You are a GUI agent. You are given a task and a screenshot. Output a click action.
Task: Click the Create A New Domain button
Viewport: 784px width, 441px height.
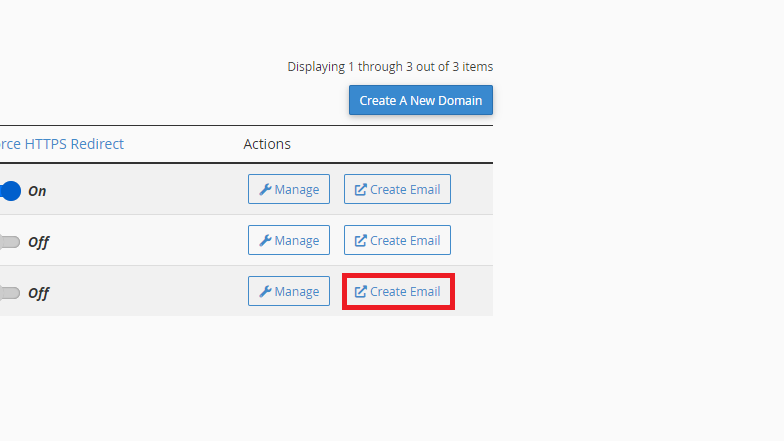(420, 100)
